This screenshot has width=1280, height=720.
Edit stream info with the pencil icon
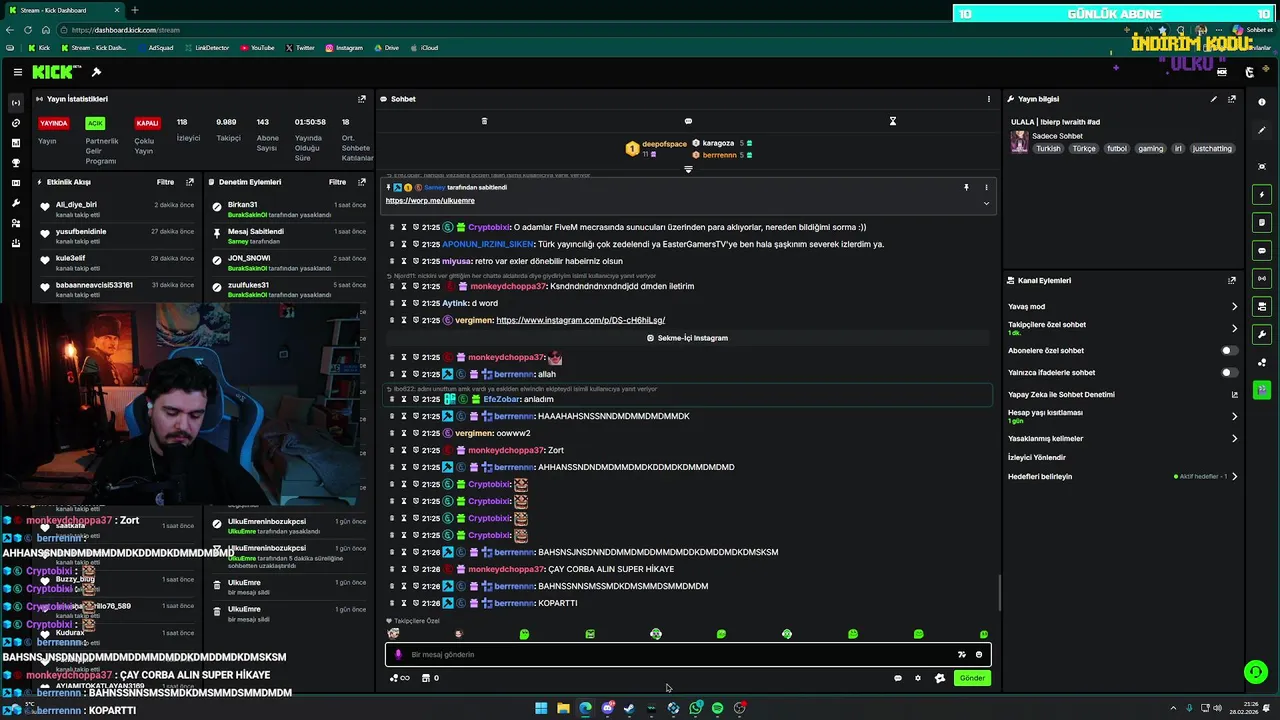click(x=1214, y=99)
